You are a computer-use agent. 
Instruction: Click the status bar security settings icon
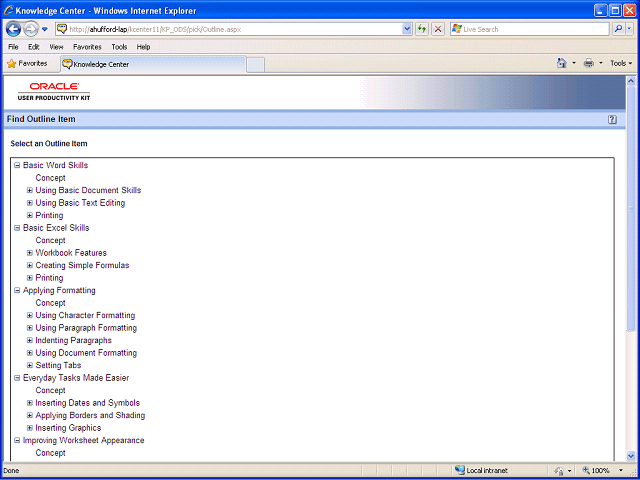pos(560,471)
